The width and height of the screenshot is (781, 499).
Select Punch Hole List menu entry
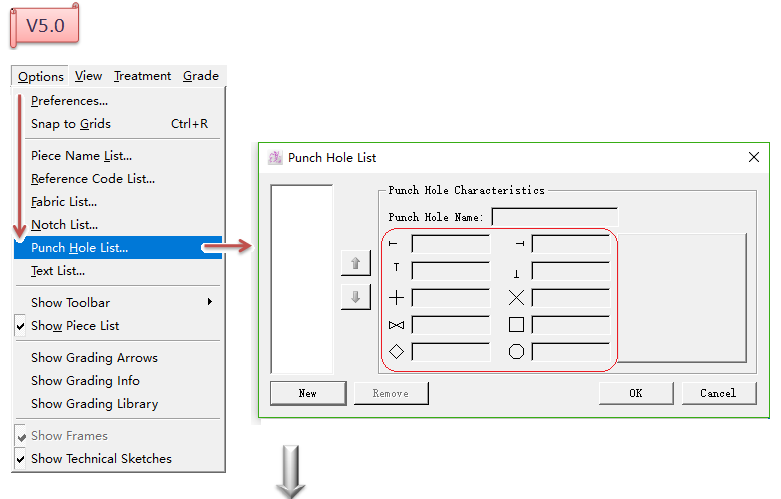pos(80,248)
